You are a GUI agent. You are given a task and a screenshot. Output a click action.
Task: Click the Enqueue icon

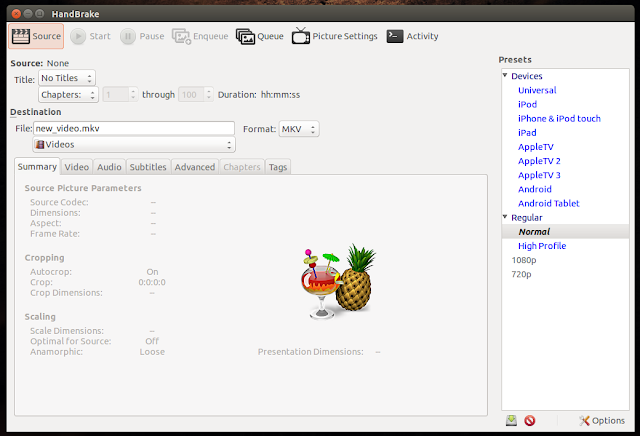181,36
